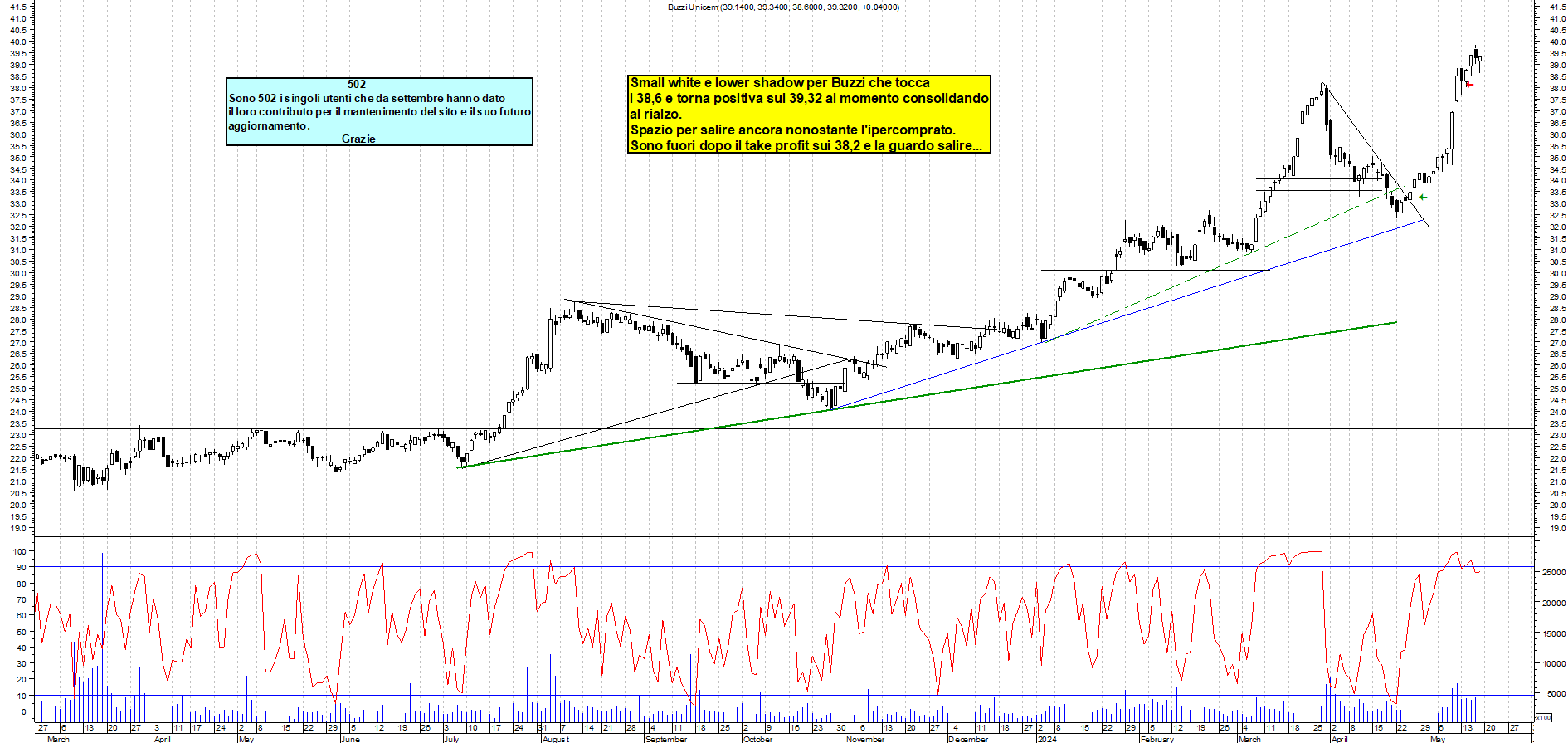Click the '502' heading in the cyan box
Viewport: 1568px width, 743px height.
coord(357,84)
